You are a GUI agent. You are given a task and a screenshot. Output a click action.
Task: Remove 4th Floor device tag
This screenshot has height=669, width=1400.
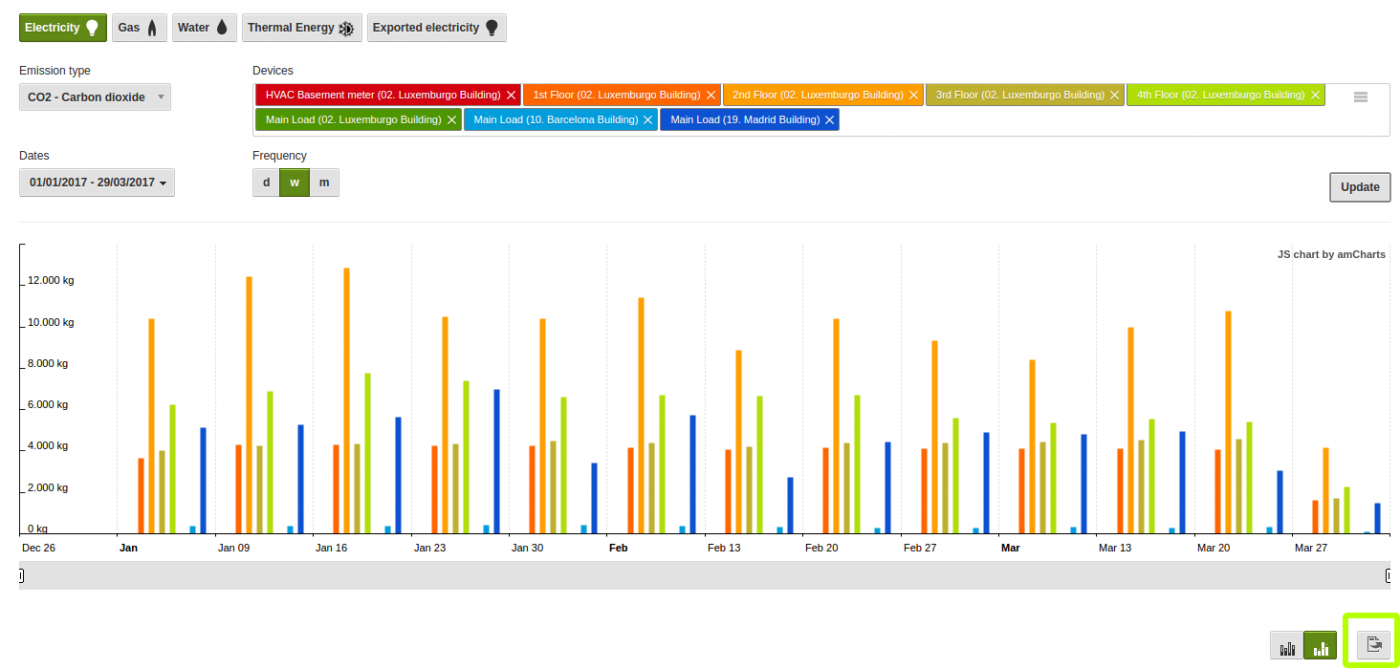tap(1315, 95)
